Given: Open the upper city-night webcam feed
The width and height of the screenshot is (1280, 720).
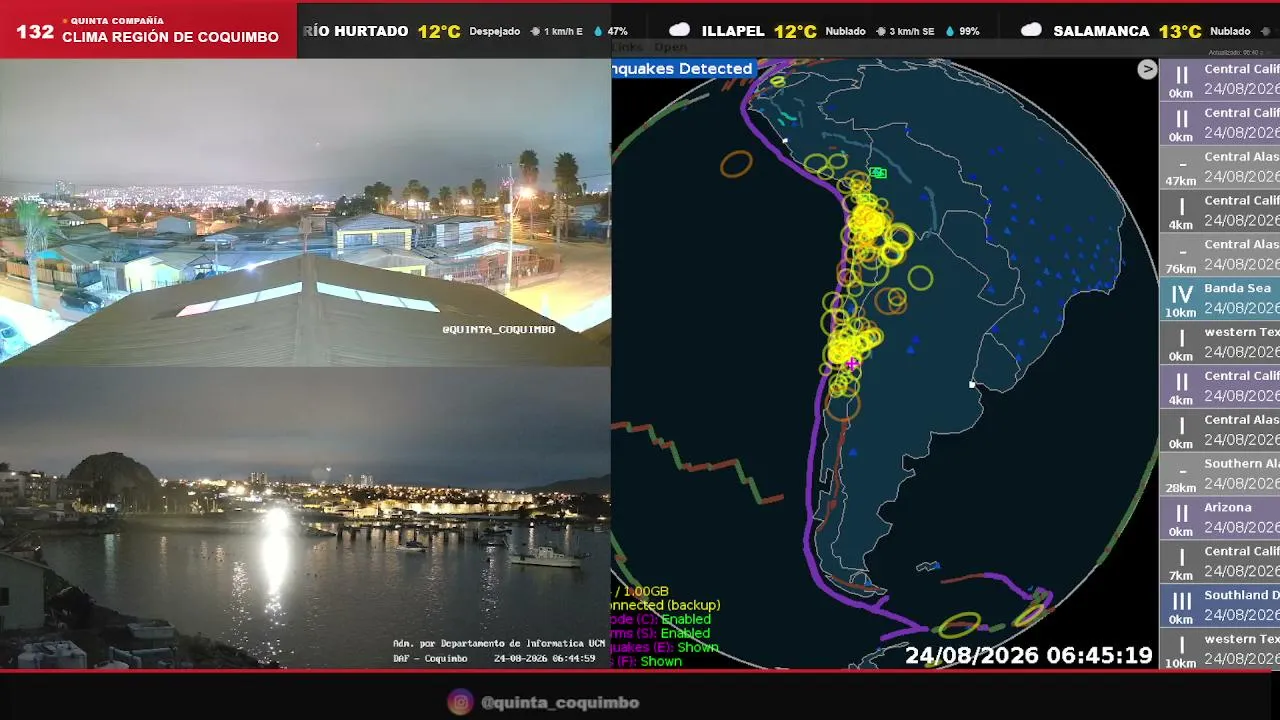Looking at the screenshot, I should click(305, 212).
